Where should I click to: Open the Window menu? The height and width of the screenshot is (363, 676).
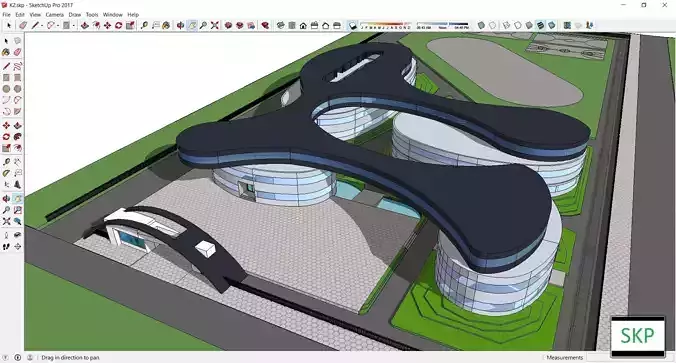click(x=113, y=15)
